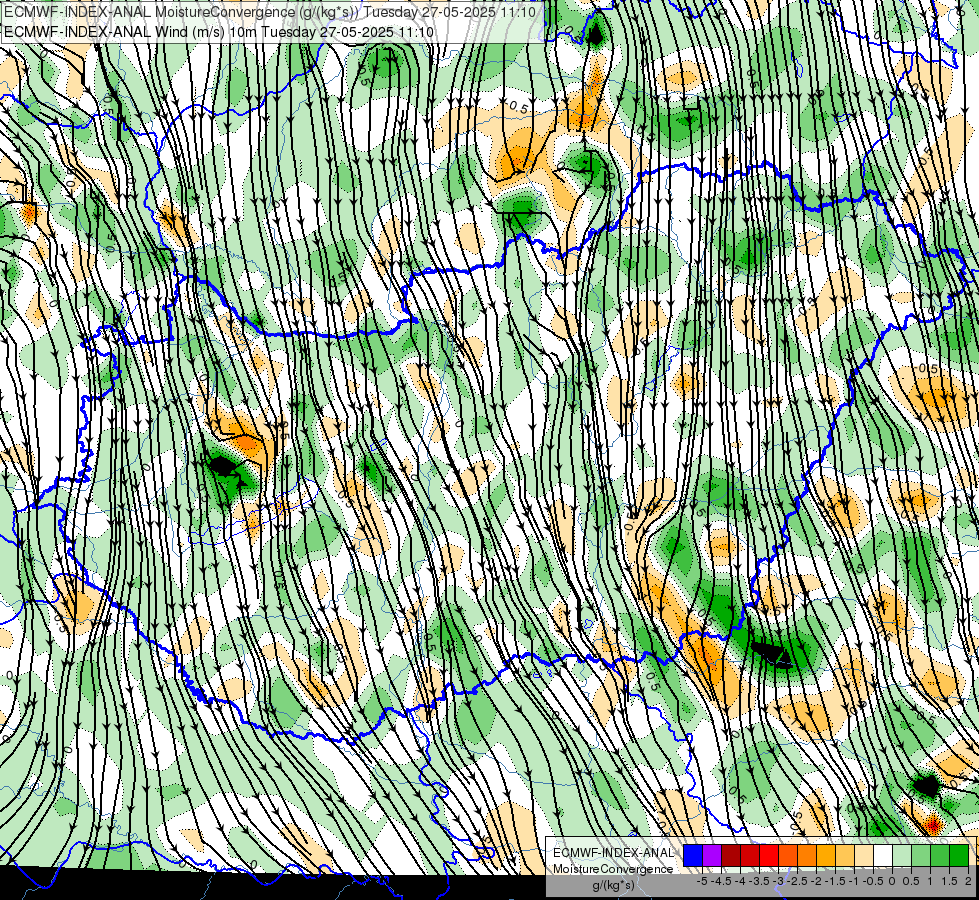Viewport: 979px width, 900px height.
Task: Pick the orange swatch left of -2
Action: 807,856
